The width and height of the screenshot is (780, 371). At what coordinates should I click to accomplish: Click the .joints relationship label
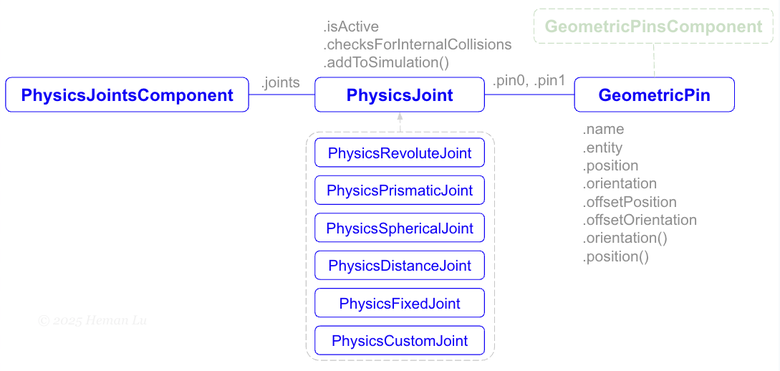click(x=281, y=83)
